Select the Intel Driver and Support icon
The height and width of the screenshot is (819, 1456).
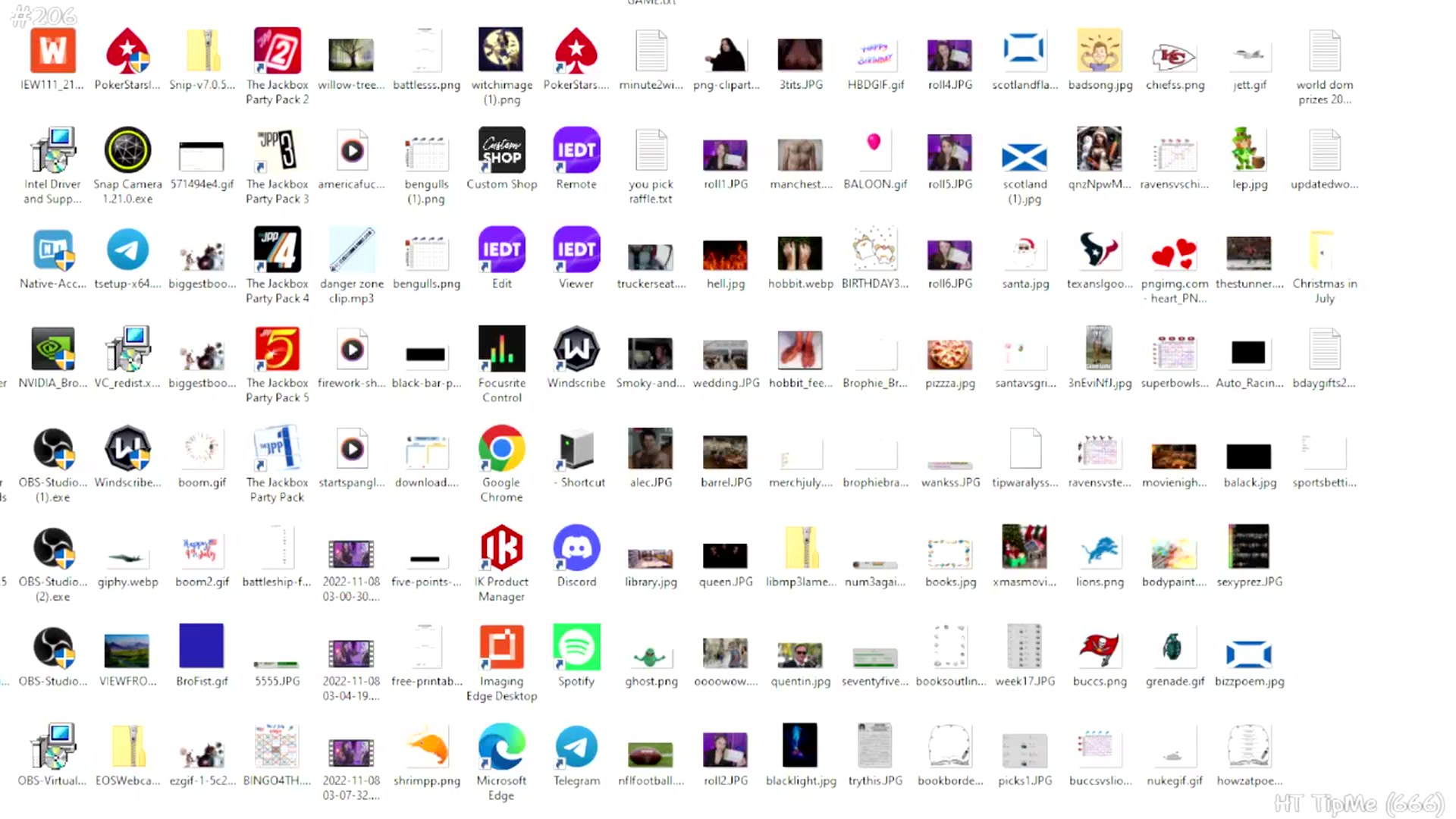coord(52,150)
